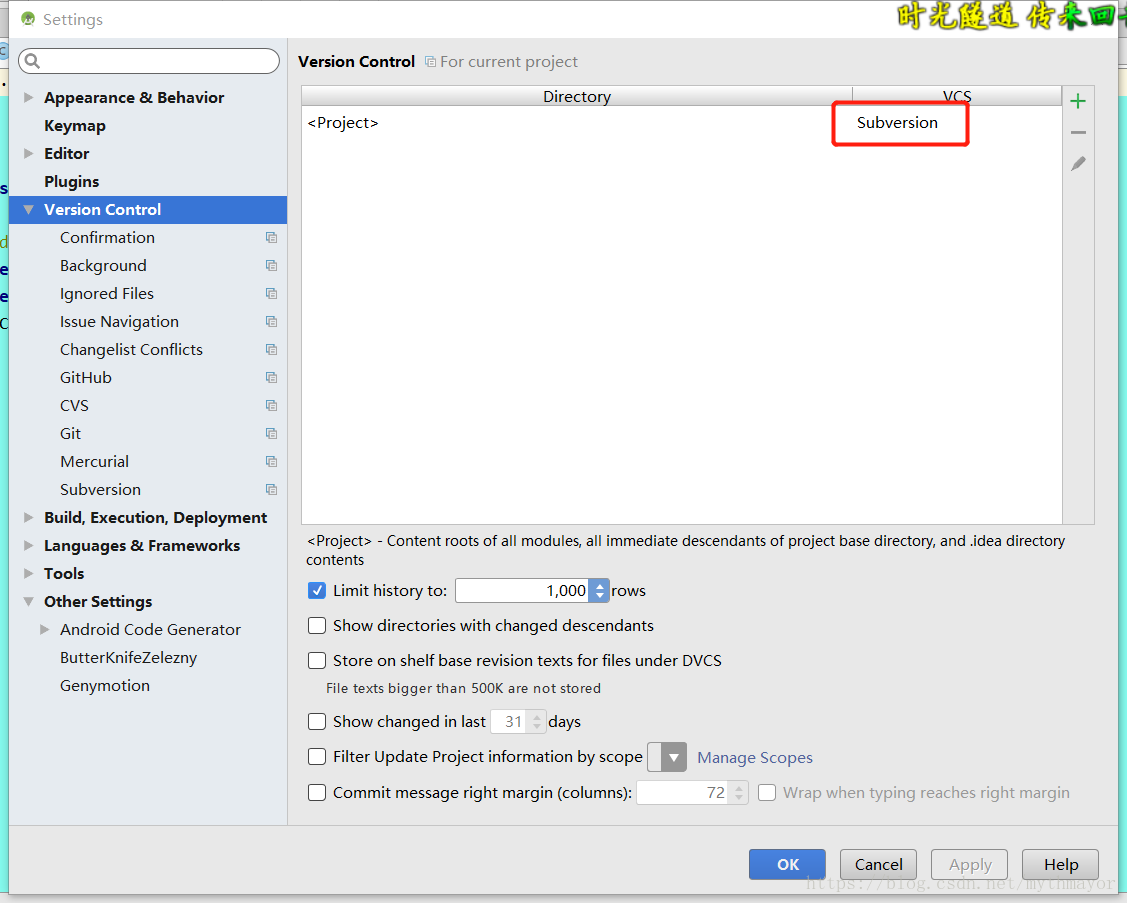Click the project-scope icon beside Git
Screen dimensions: 1127x903
271,434
